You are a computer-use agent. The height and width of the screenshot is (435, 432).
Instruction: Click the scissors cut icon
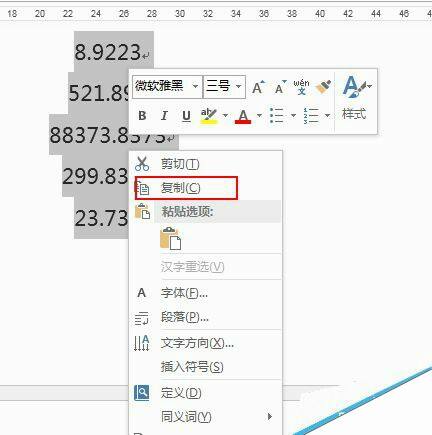pos(142,164)
